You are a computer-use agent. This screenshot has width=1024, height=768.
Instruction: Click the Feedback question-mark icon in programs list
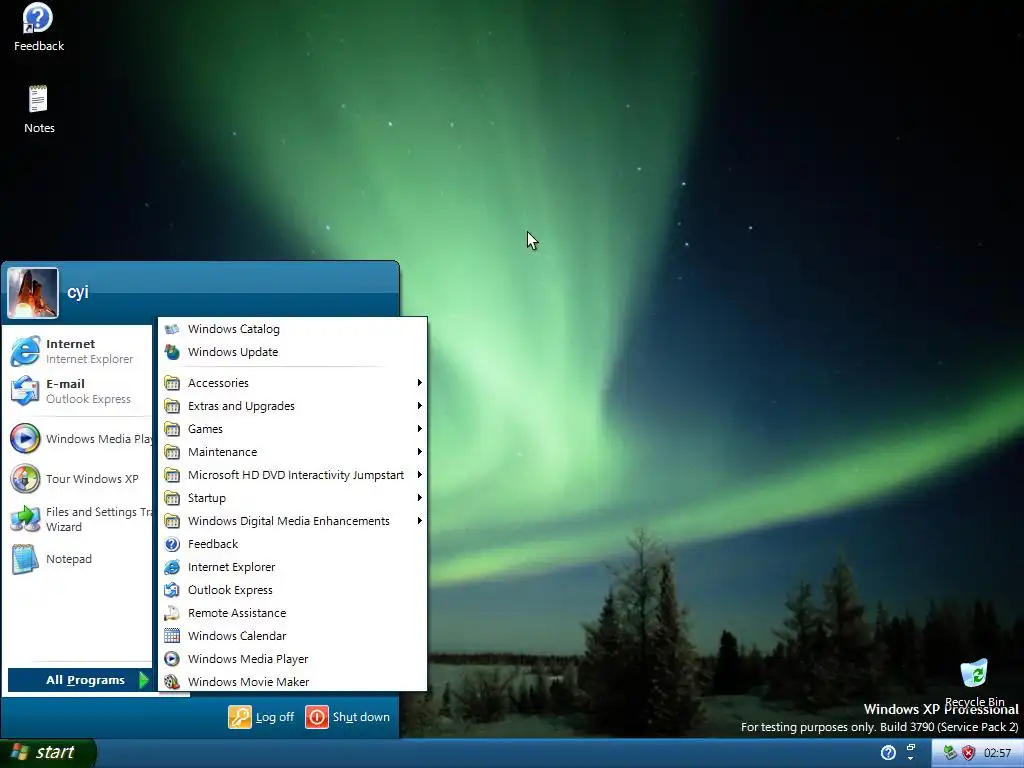172,544
